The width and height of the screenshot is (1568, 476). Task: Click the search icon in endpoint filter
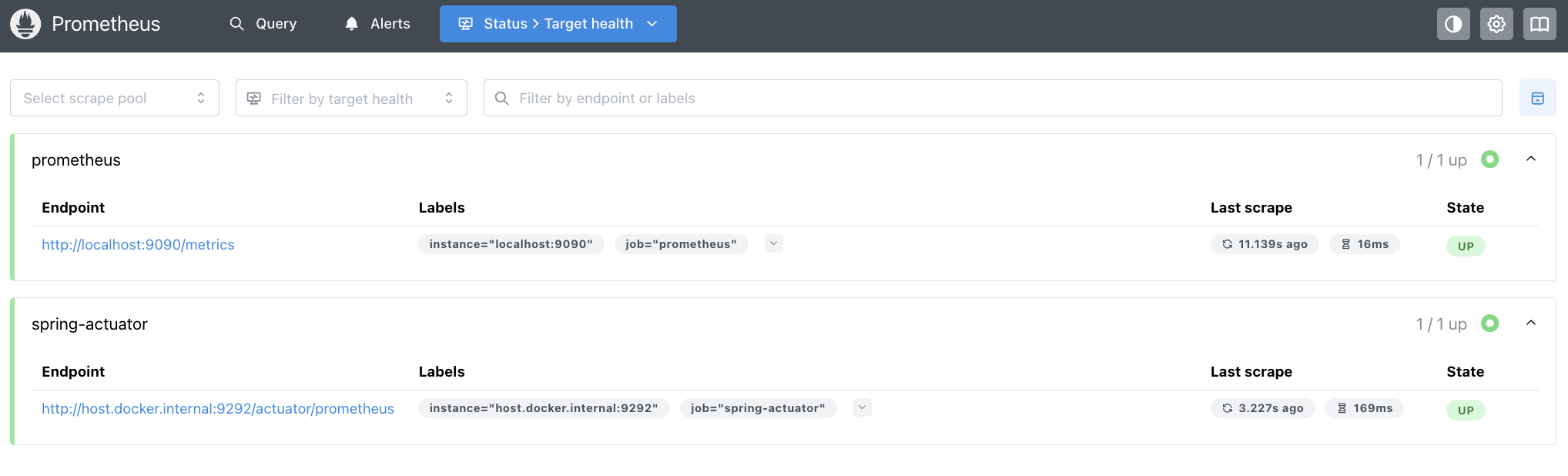(502, 98)
